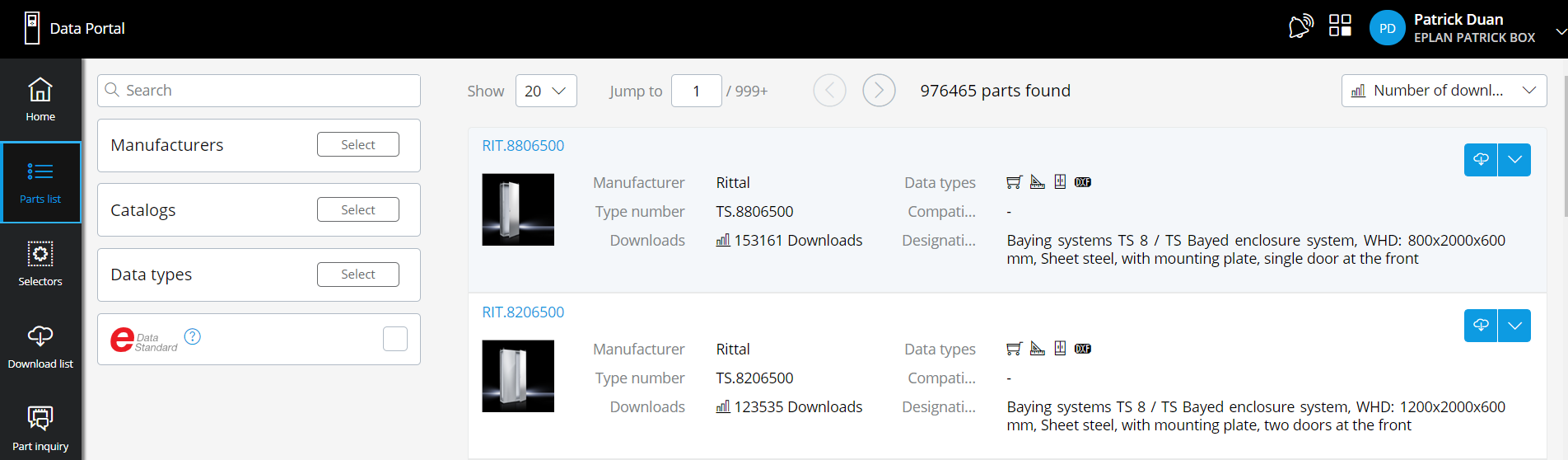This screenshot has width=1568, height=460.
Task: Click the drawing data type icon of RIT.8806500
Action: pos(1038,182)
